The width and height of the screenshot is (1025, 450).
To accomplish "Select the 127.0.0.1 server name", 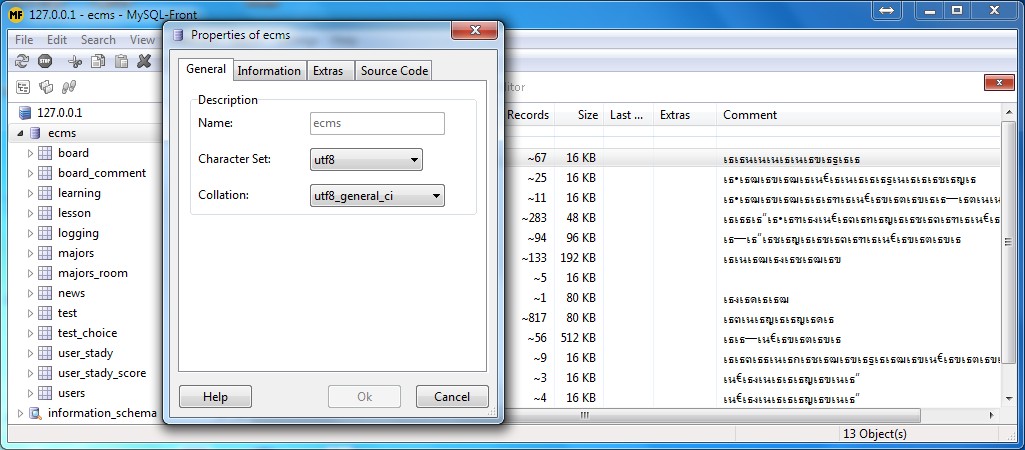I will pyautogui.click(x=59, y=113).
